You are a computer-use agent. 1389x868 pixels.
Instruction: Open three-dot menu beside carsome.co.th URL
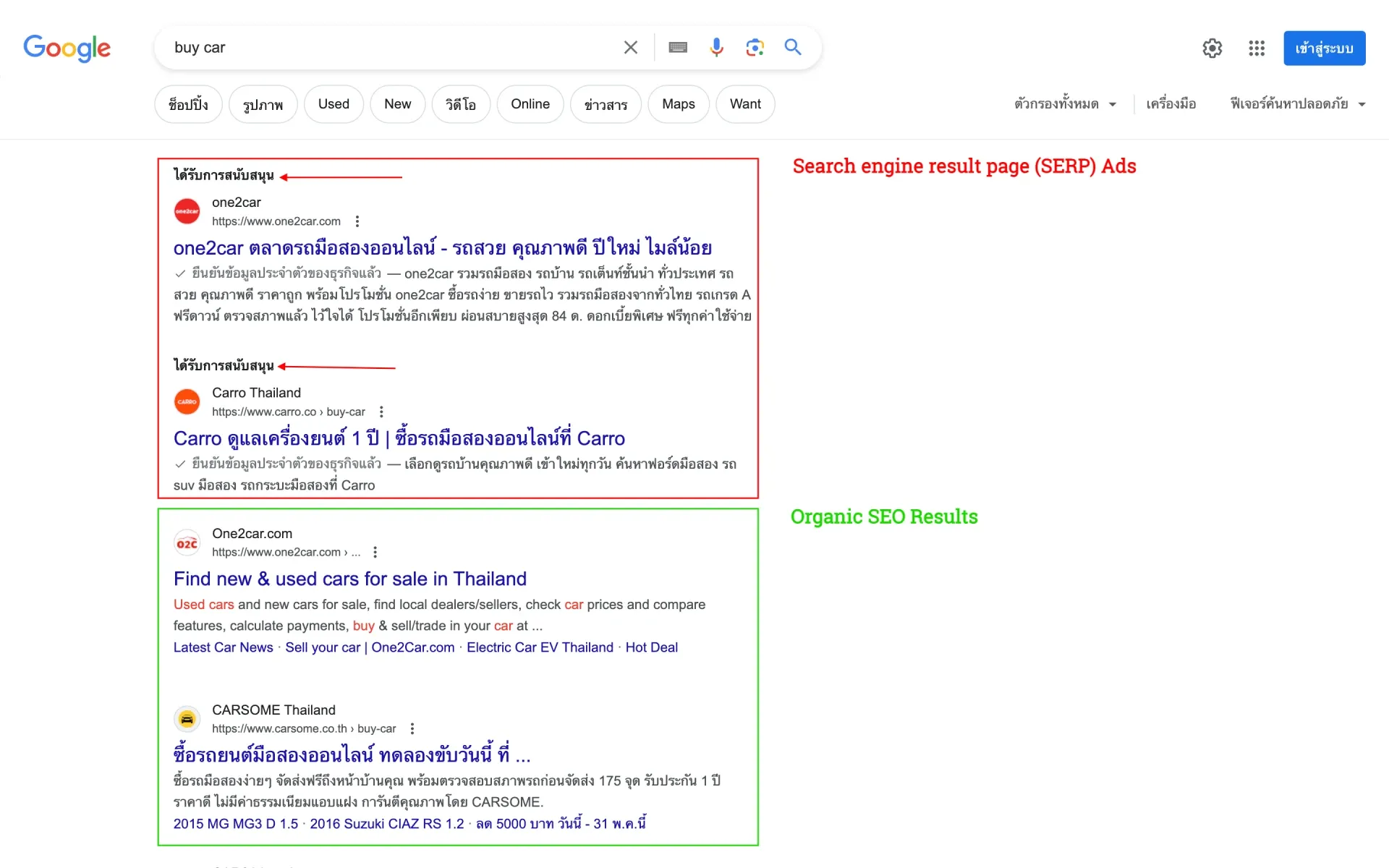point(412,728)
